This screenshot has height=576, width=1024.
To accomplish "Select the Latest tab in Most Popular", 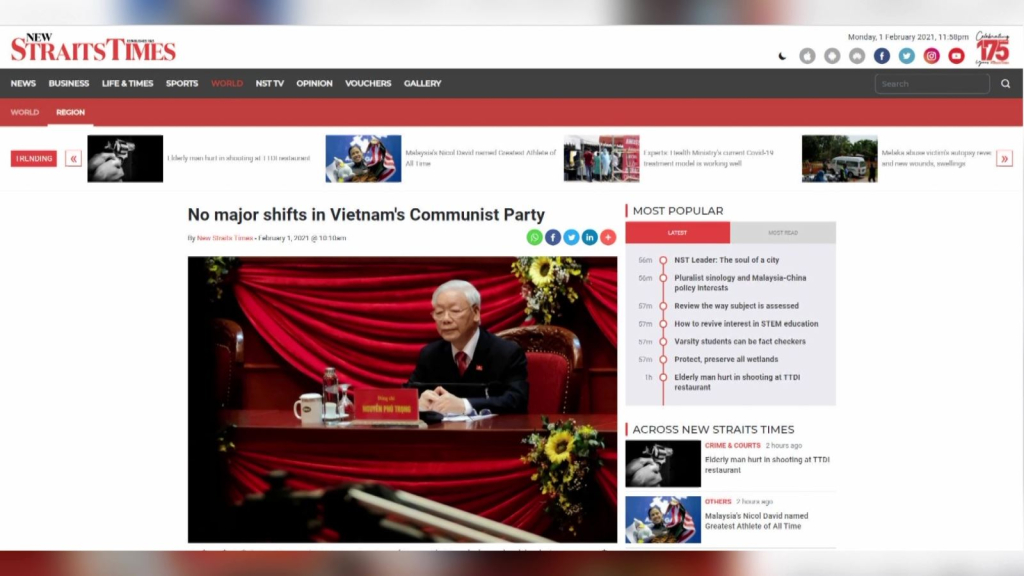I will point(677,233).
